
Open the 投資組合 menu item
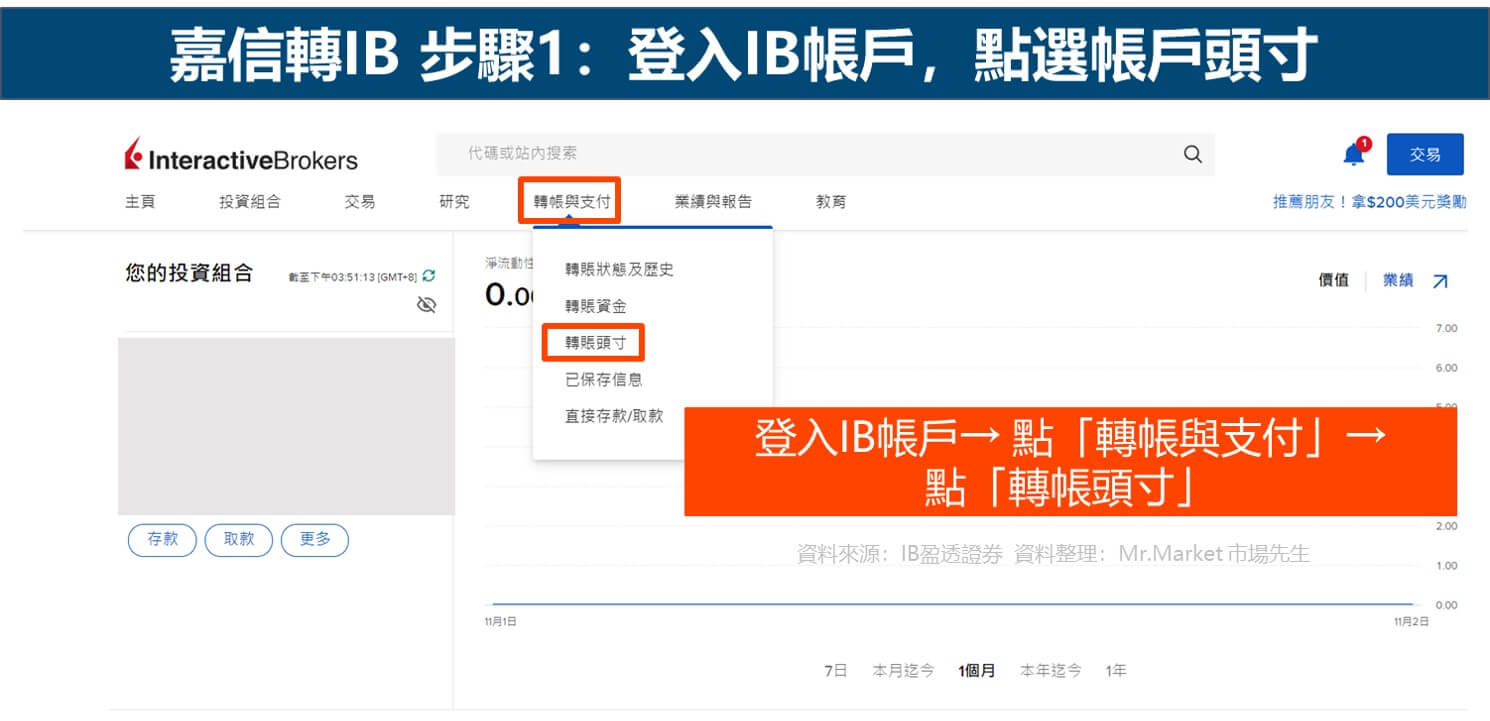click(x=250, y=202)
